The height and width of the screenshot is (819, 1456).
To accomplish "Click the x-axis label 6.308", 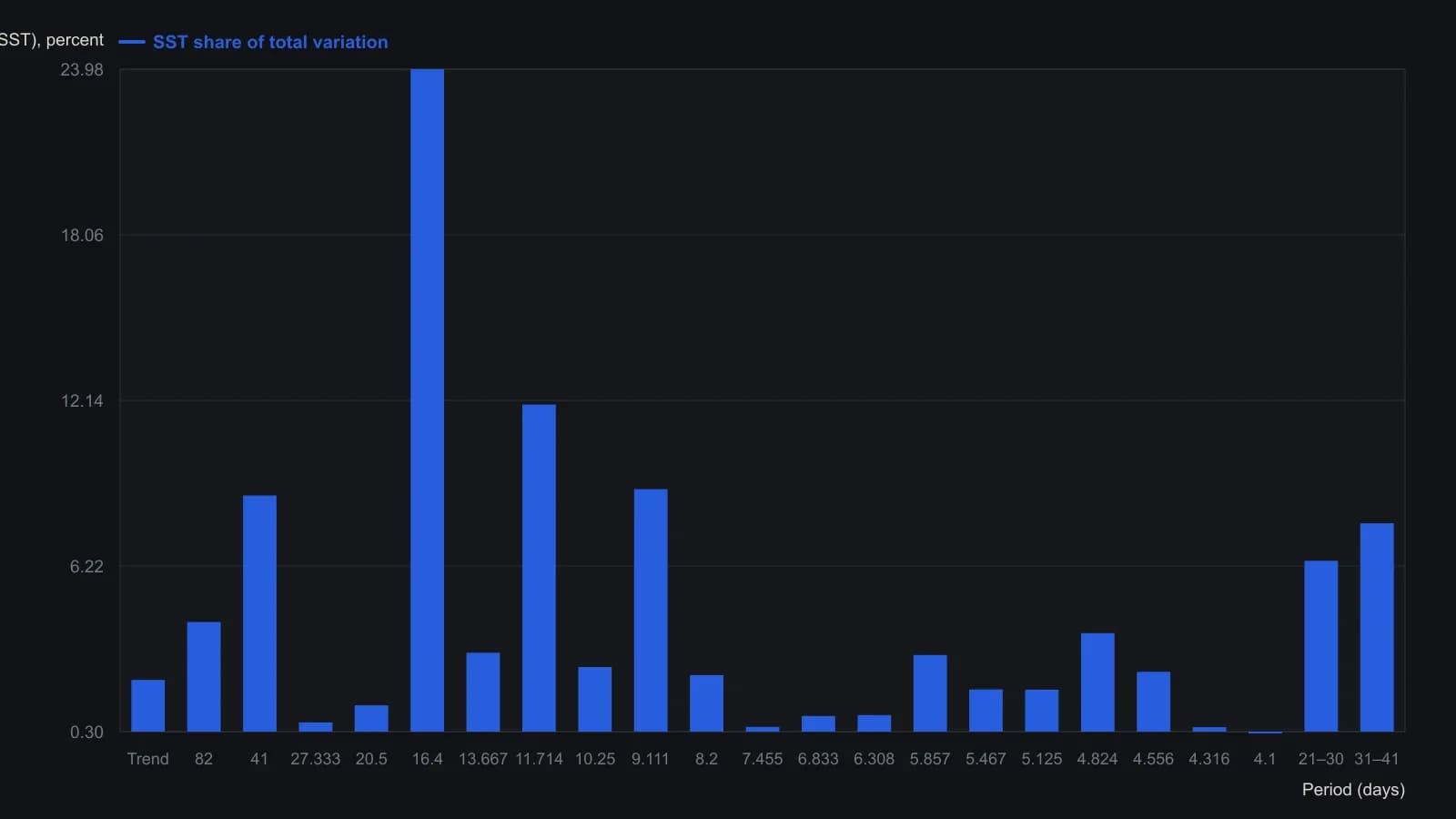I will [874, 759].
